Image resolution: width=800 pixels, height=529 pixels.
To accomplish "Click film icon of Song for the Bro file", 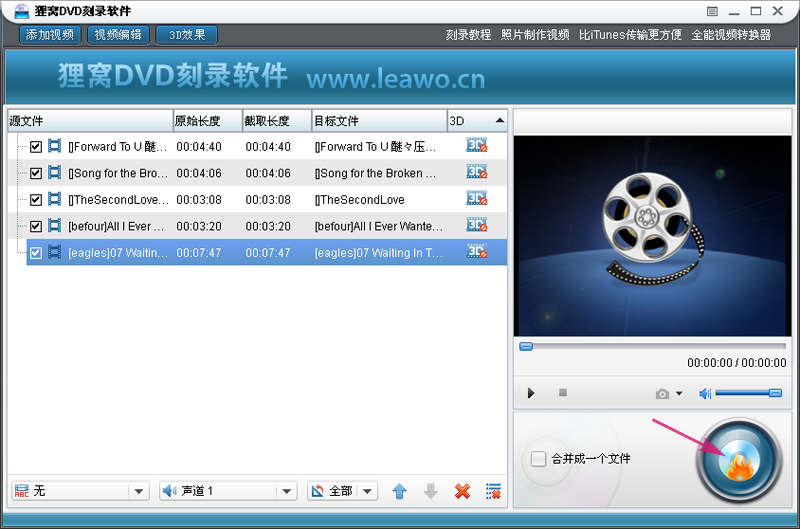I will pos(55,173).
